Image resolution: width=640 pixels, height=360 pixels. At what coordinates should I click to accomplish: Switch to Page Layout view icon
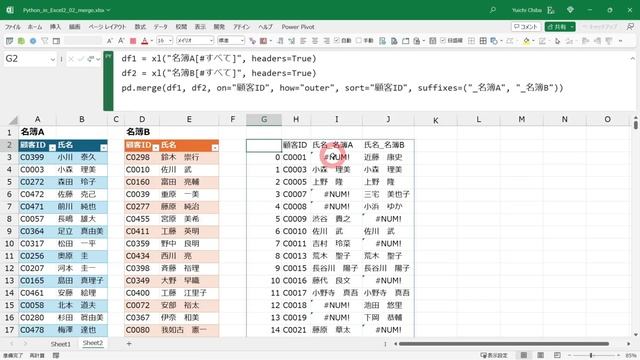click(540, 355)
